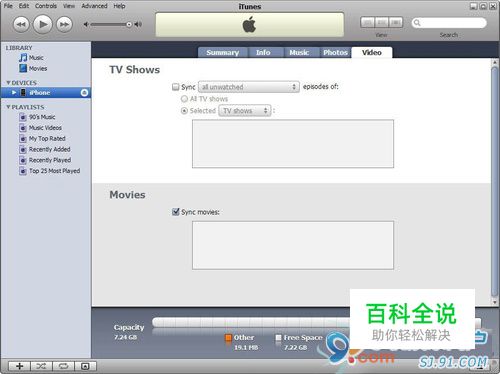
Task: Toggle shuffle button in bottom bar
Action: [x=41, y=366]
